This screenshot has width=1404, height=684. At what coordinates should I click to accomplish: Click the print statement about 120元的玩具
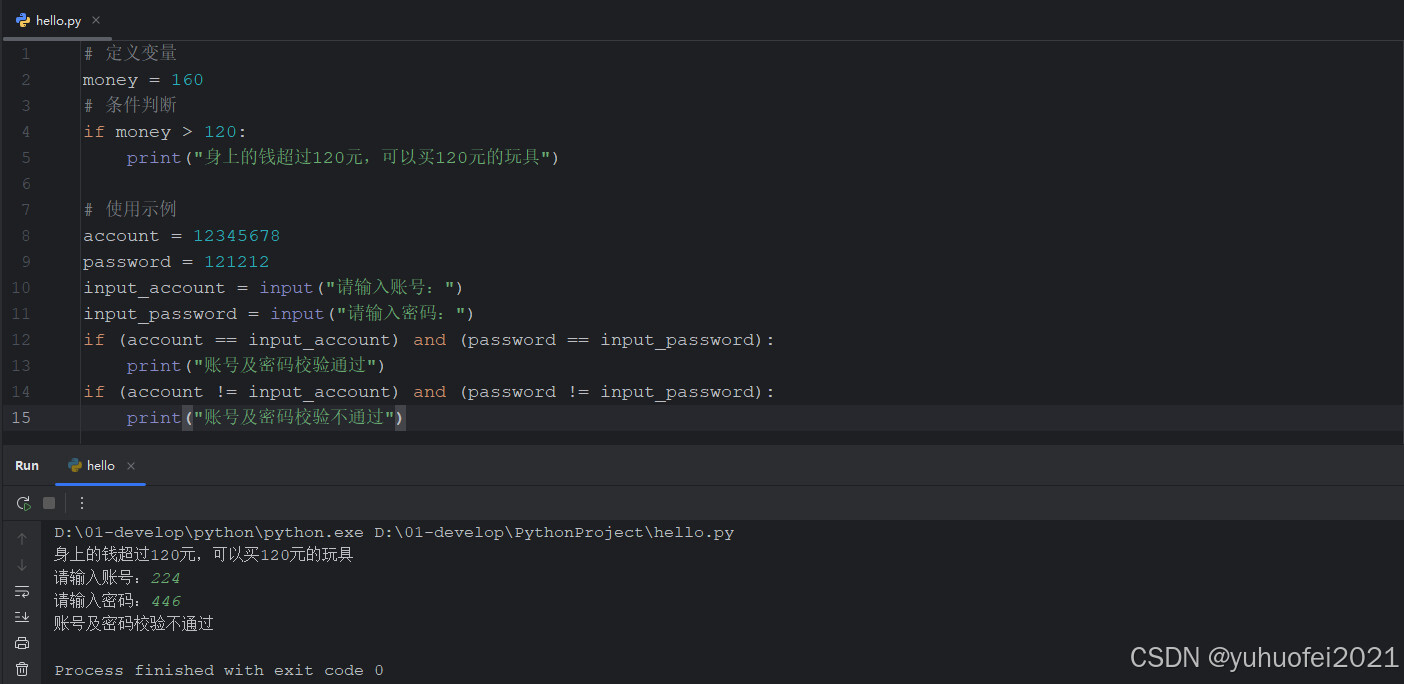(x=343, y=158)
